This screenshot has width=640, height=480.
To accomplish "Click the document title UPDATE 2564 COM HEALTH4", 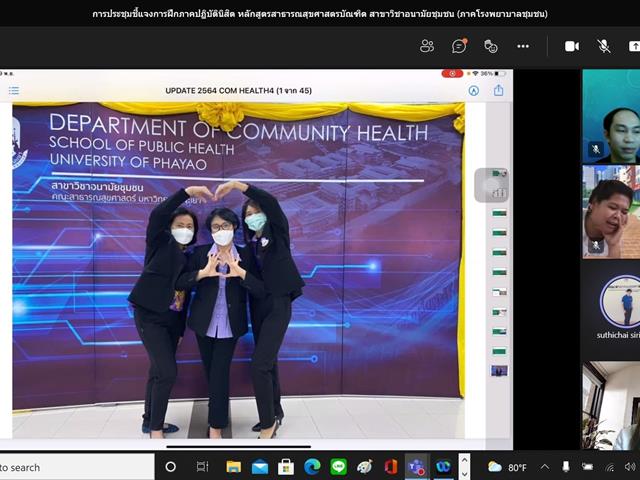I will (238, 91).
